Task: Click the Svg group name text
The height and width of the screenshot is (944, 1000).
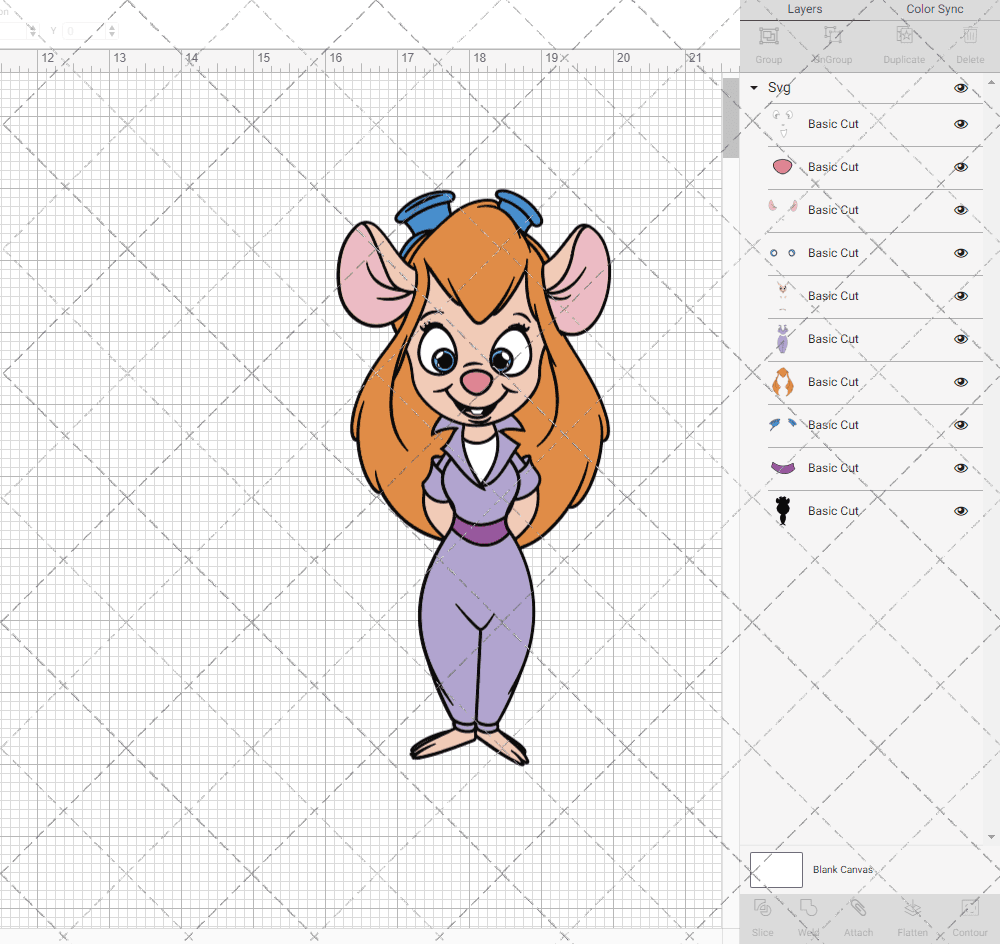Action: [x=779, y=87]
